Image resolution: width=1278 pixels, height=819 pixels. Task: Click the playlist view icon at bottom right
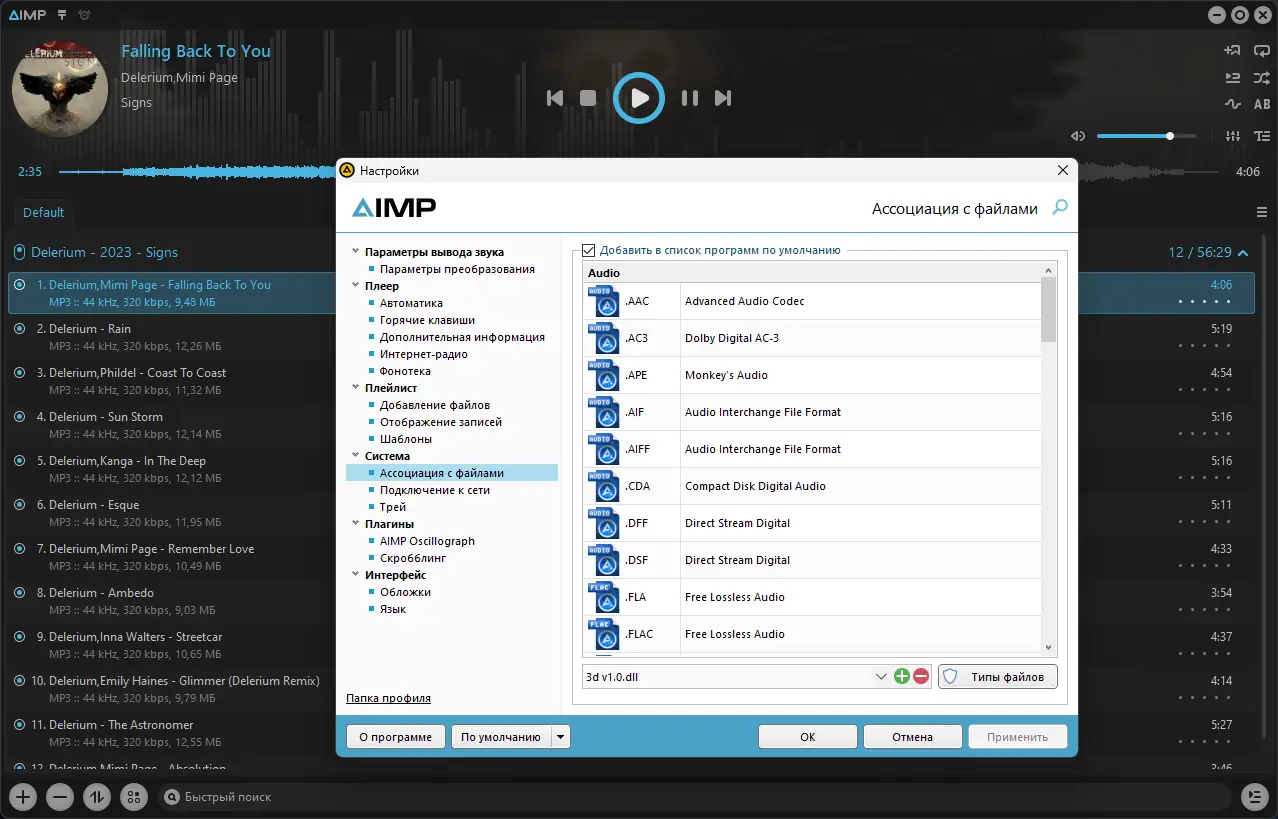[x=1254, y=797]
